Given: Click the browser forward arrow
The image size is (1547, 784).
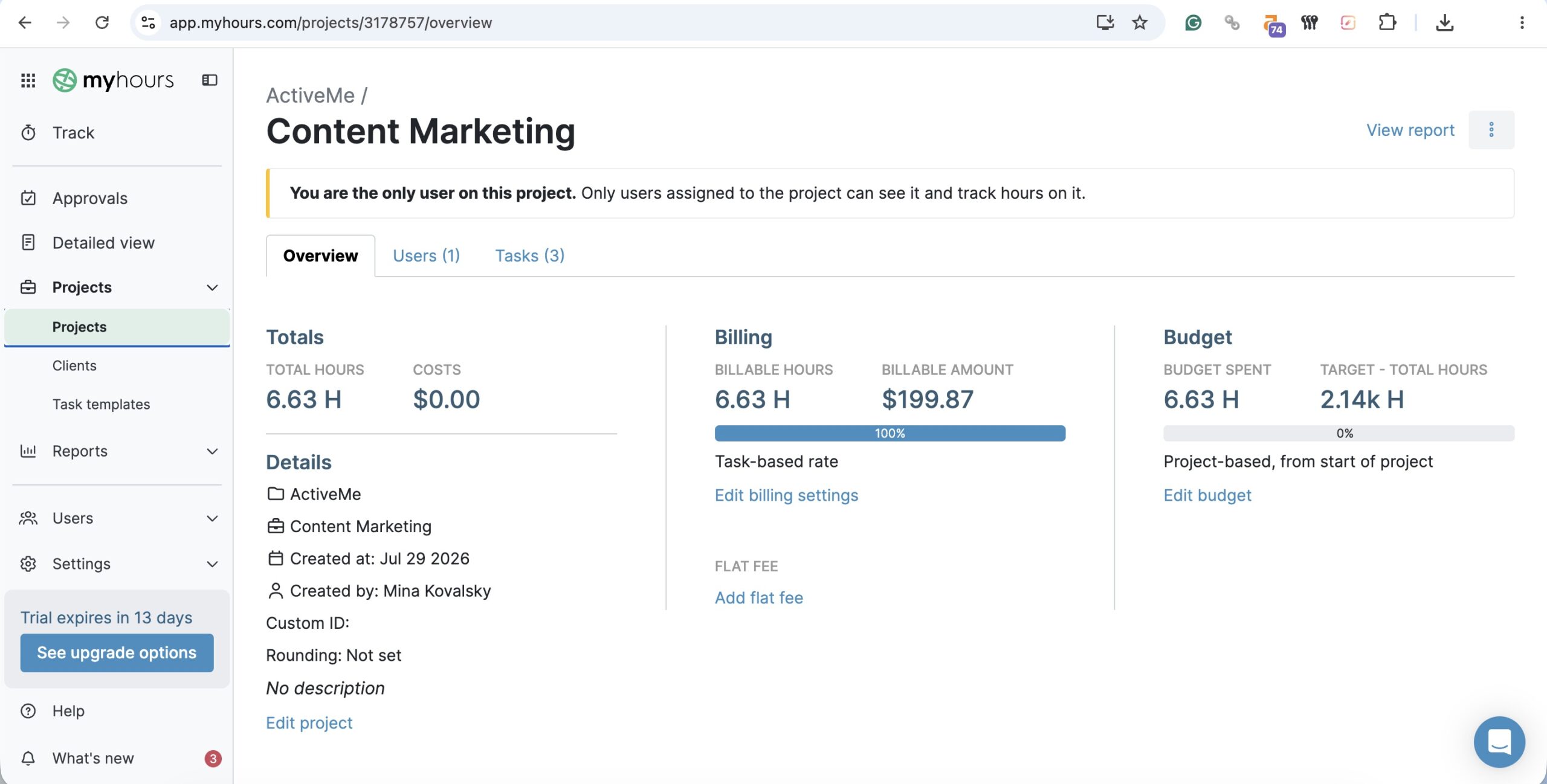Looking at the screenshot, I should point(63,23).
